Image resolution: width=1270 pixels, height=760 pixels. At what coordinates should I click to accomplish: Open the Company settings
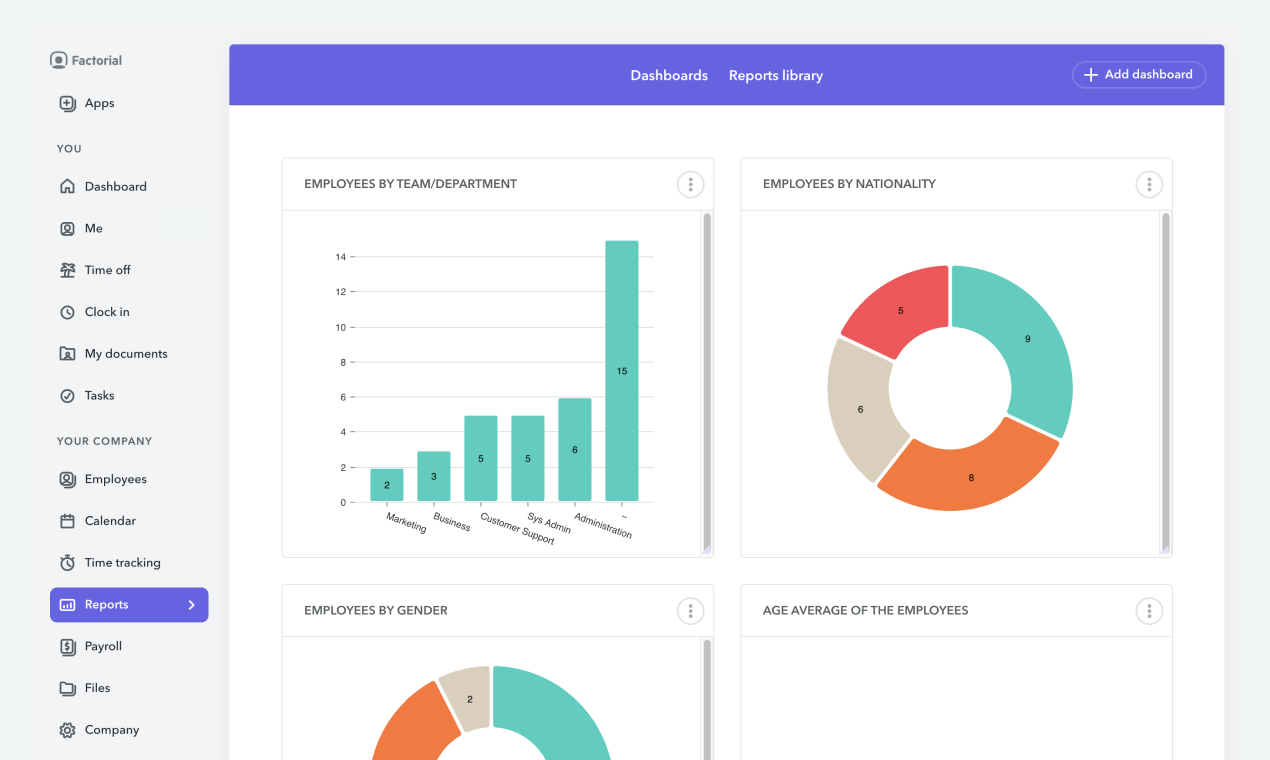tap(110, 729)
